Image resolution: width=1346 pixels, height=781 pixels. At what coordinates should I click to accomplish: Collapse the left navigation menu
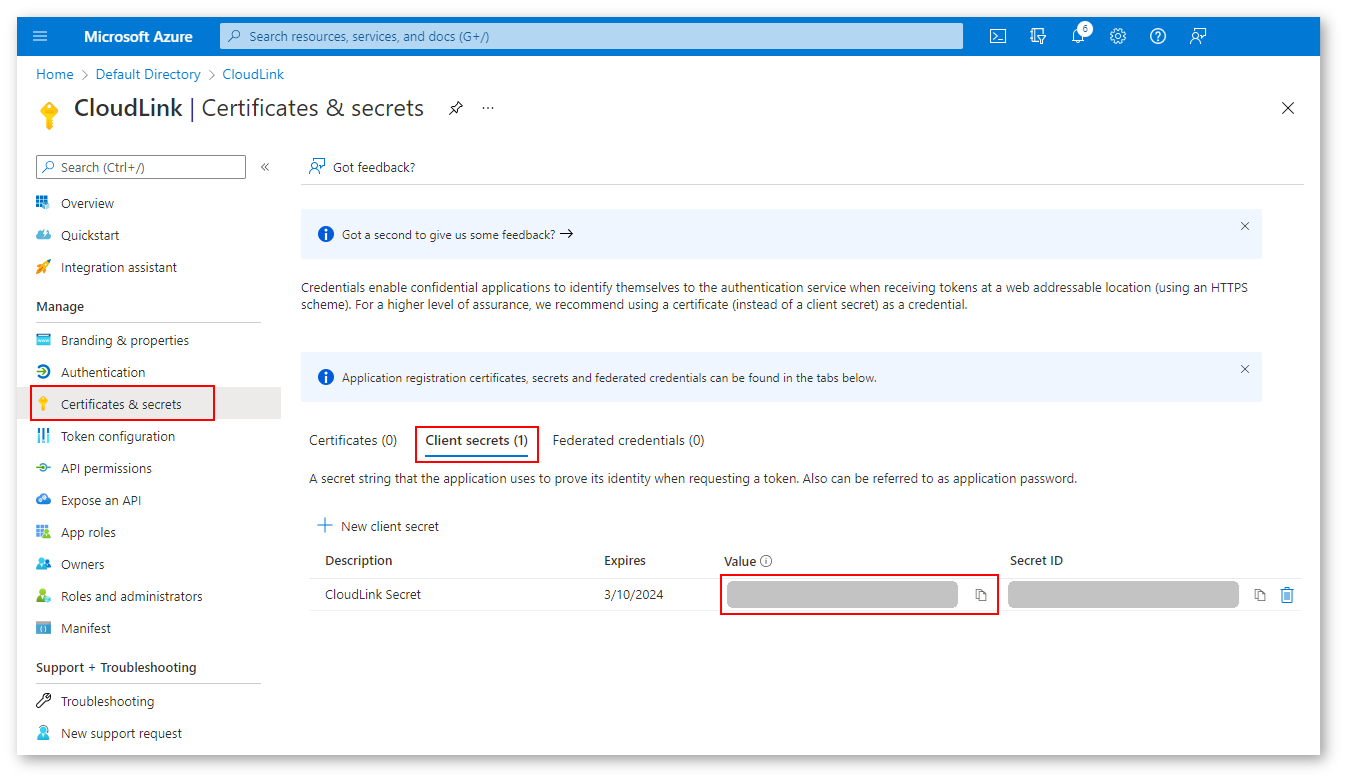265,167
